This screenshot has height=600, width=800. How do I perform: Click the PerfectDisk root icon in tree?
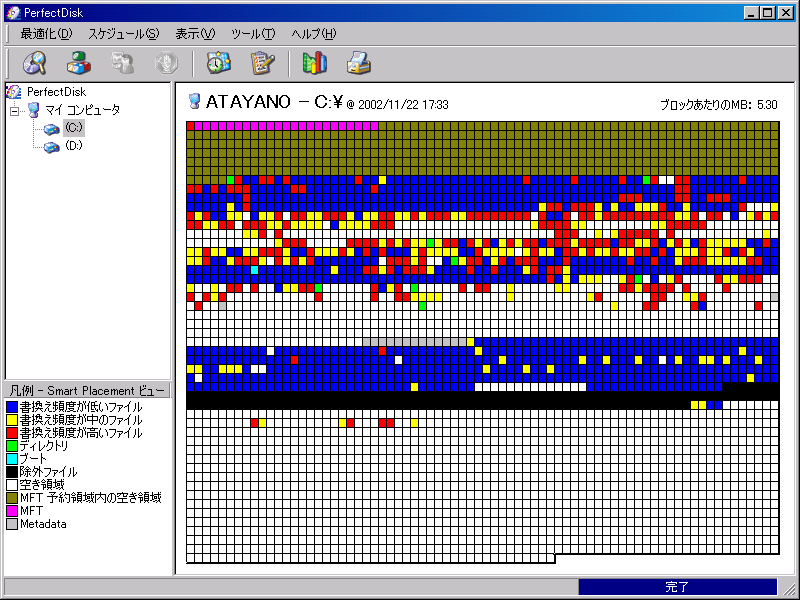tap(14, 92)
